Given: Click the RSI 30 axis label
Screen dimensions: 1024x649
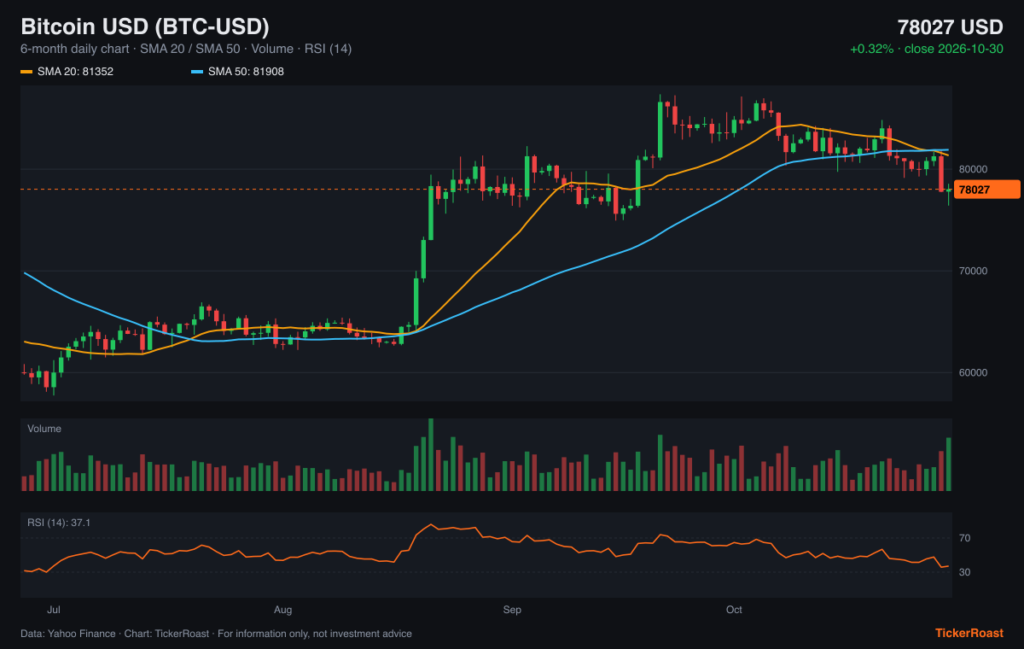Looking at the screenshot, I should pos(965,573).
